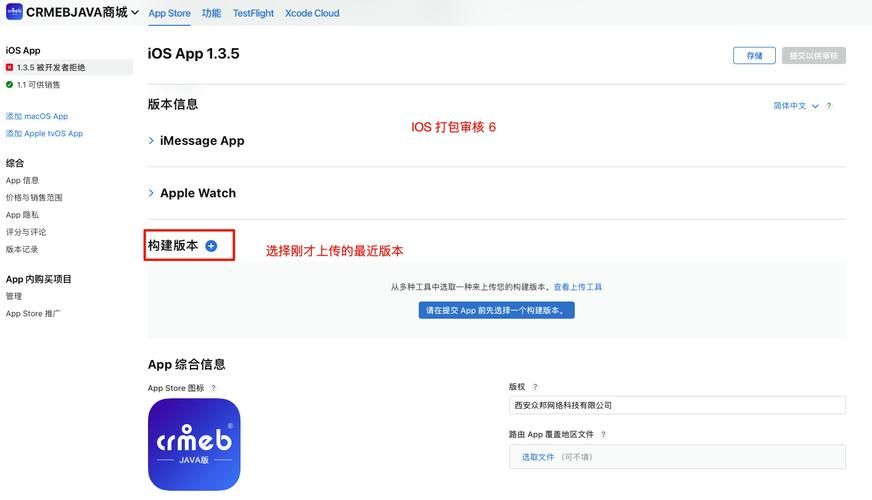Click the iOS App 1.3.5 heading
The width and height of the screenshot is (872, 500).
(194, 54)
